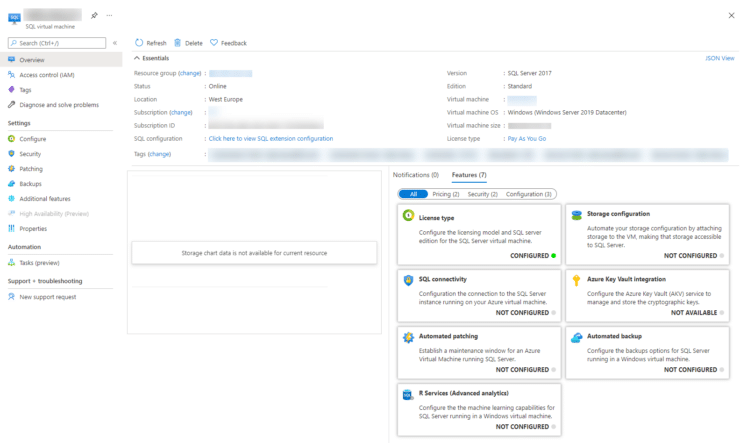Click the 'SQL Server 2017' version value

coord(530,73)
